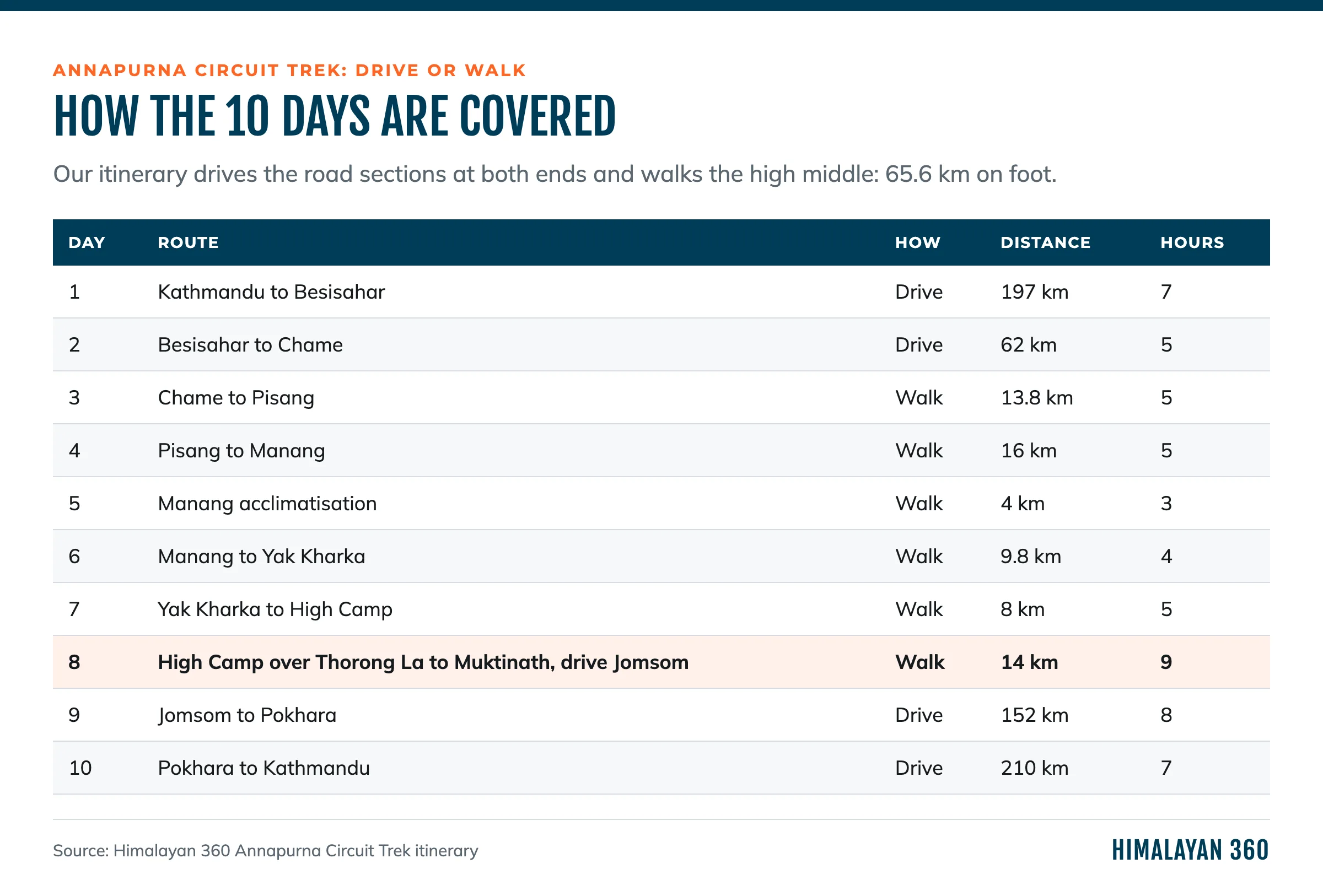
Task: Click 'Chame to Pisang' in the table
Action: 236,398
